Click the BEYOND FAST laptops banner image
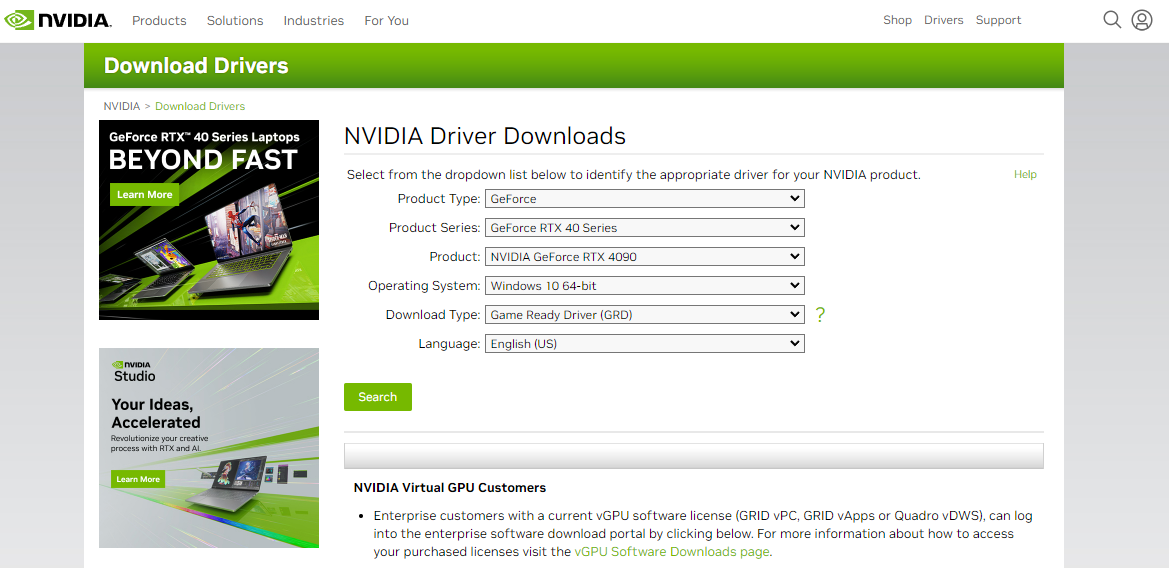1169x568 pixels. [x=209, y=220]
